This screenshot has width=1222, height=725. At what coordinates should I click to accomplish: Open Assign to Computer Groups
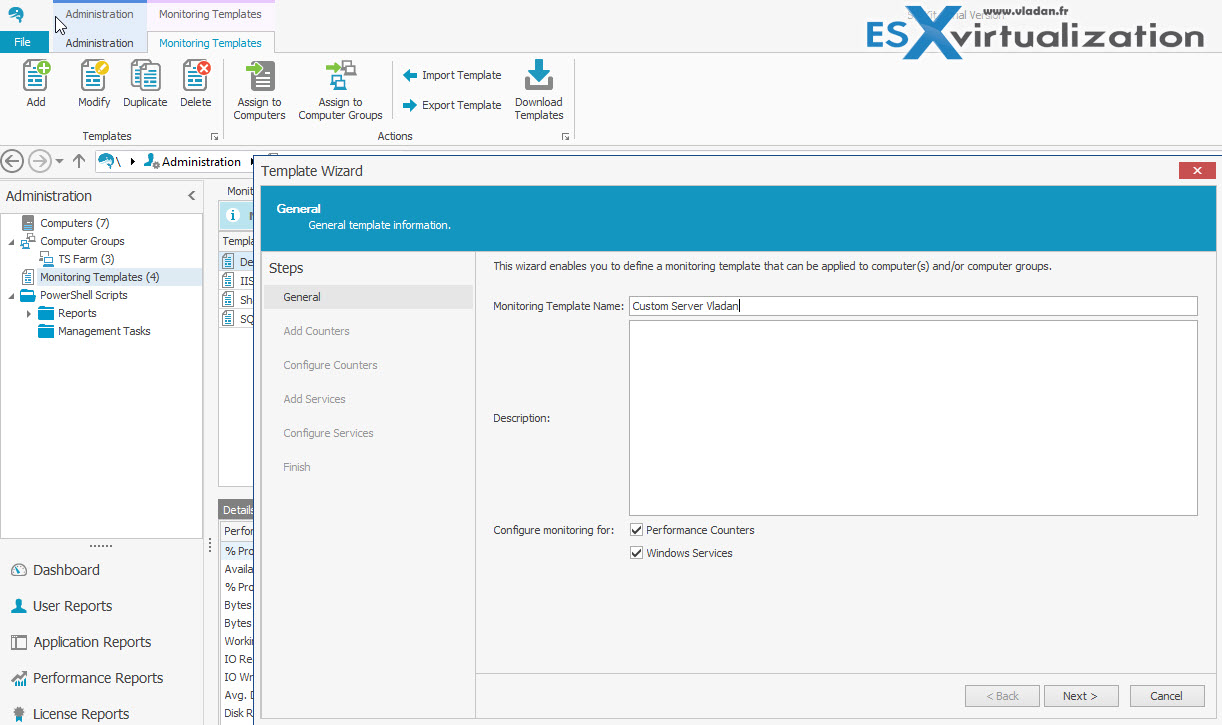(x=340, y=80)
